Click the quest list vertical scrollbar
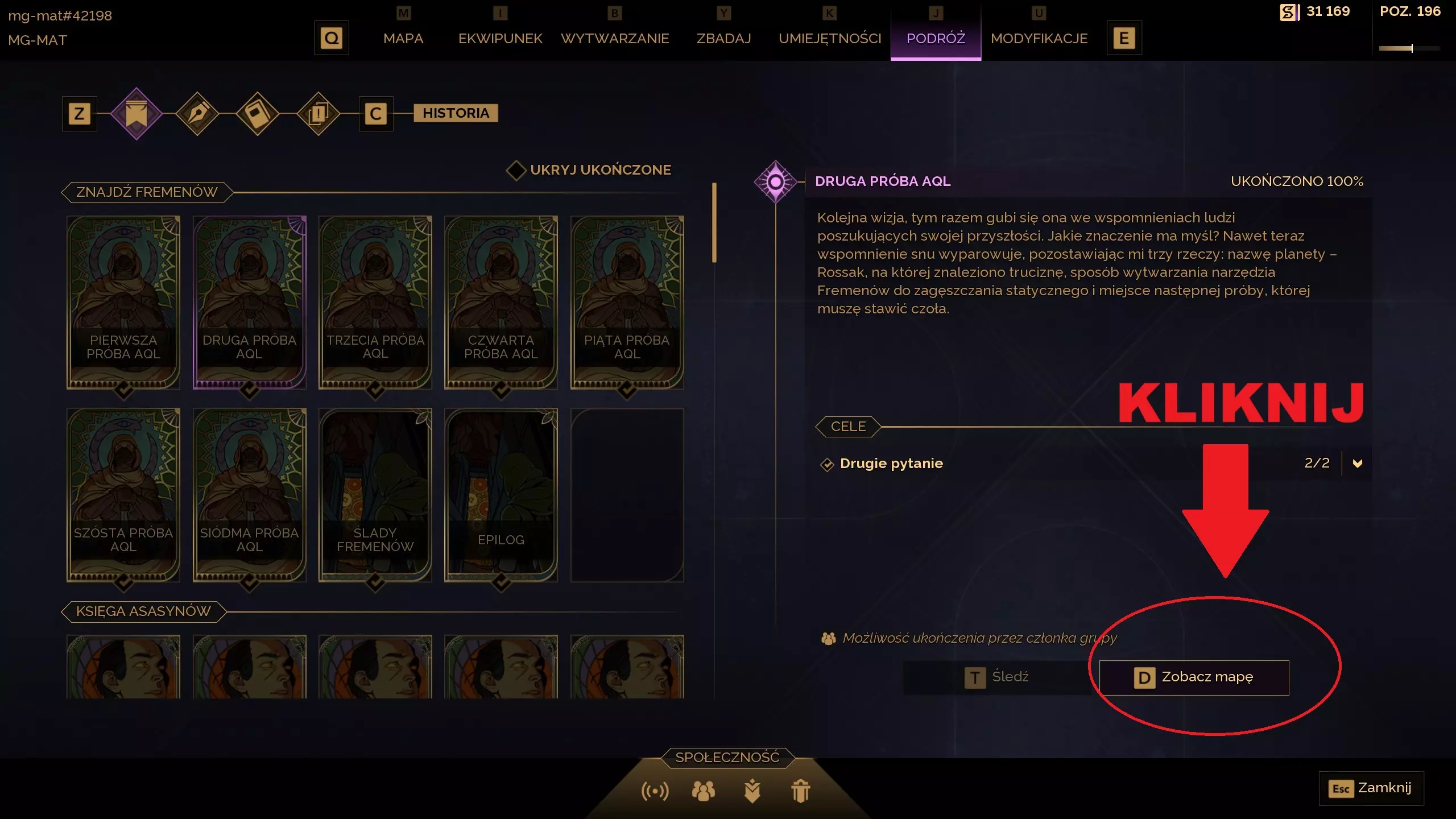This screenshot has width=1456, height=819. tap(714, 222)
